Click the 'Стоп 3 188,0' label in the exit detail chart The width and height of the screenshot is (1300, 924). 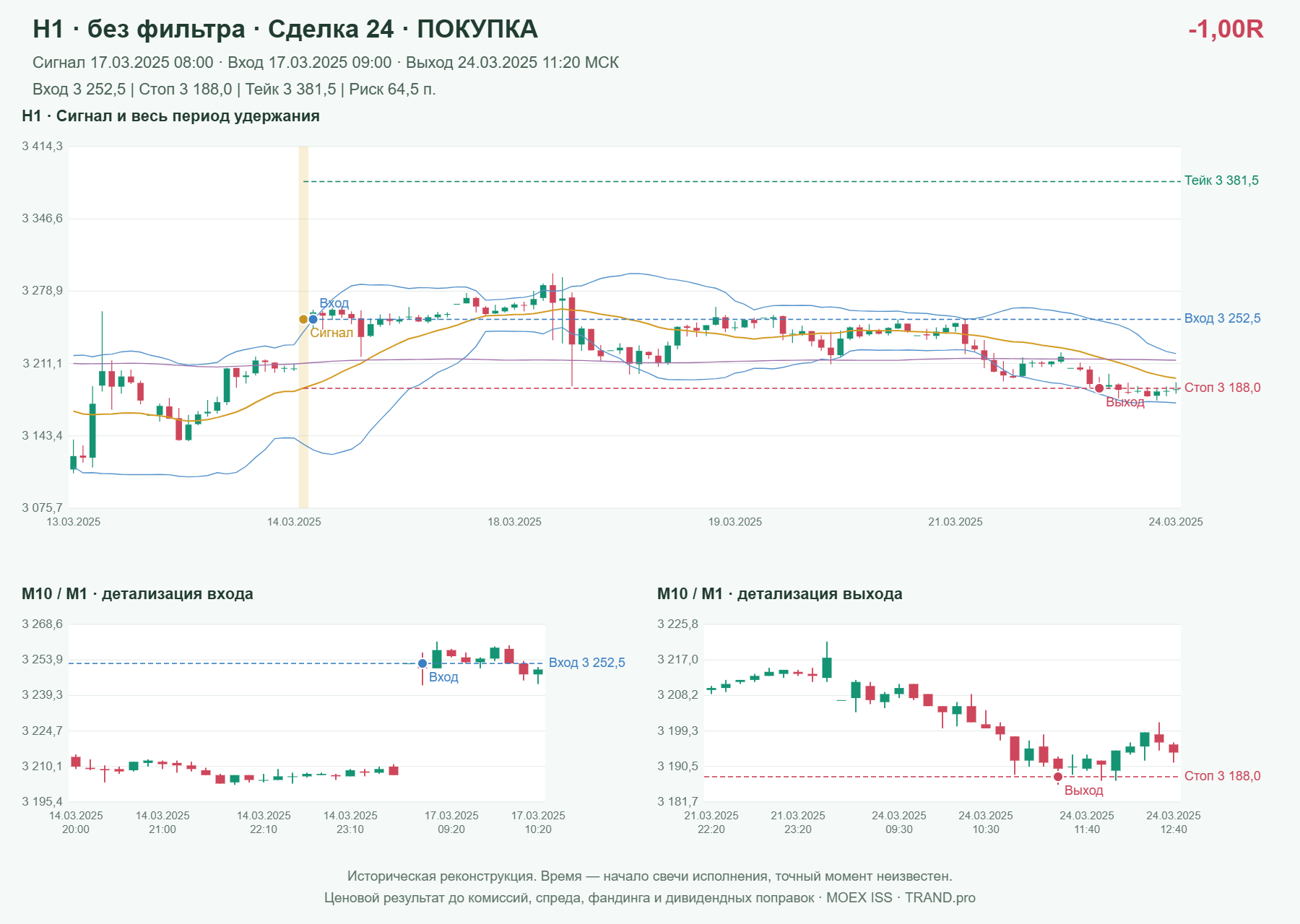1222,776
